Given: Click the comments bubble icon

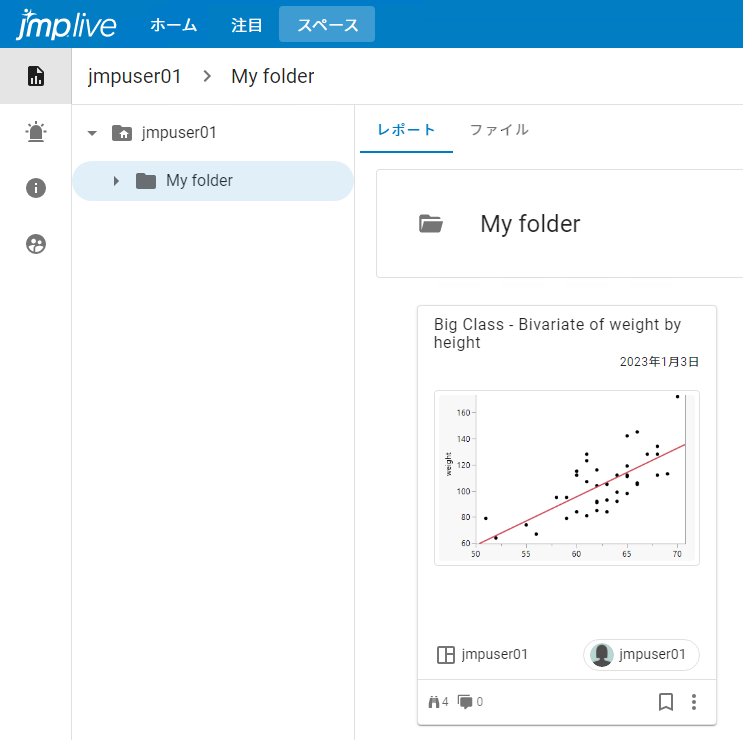Looking at the screenshot, I should [465, 702].
